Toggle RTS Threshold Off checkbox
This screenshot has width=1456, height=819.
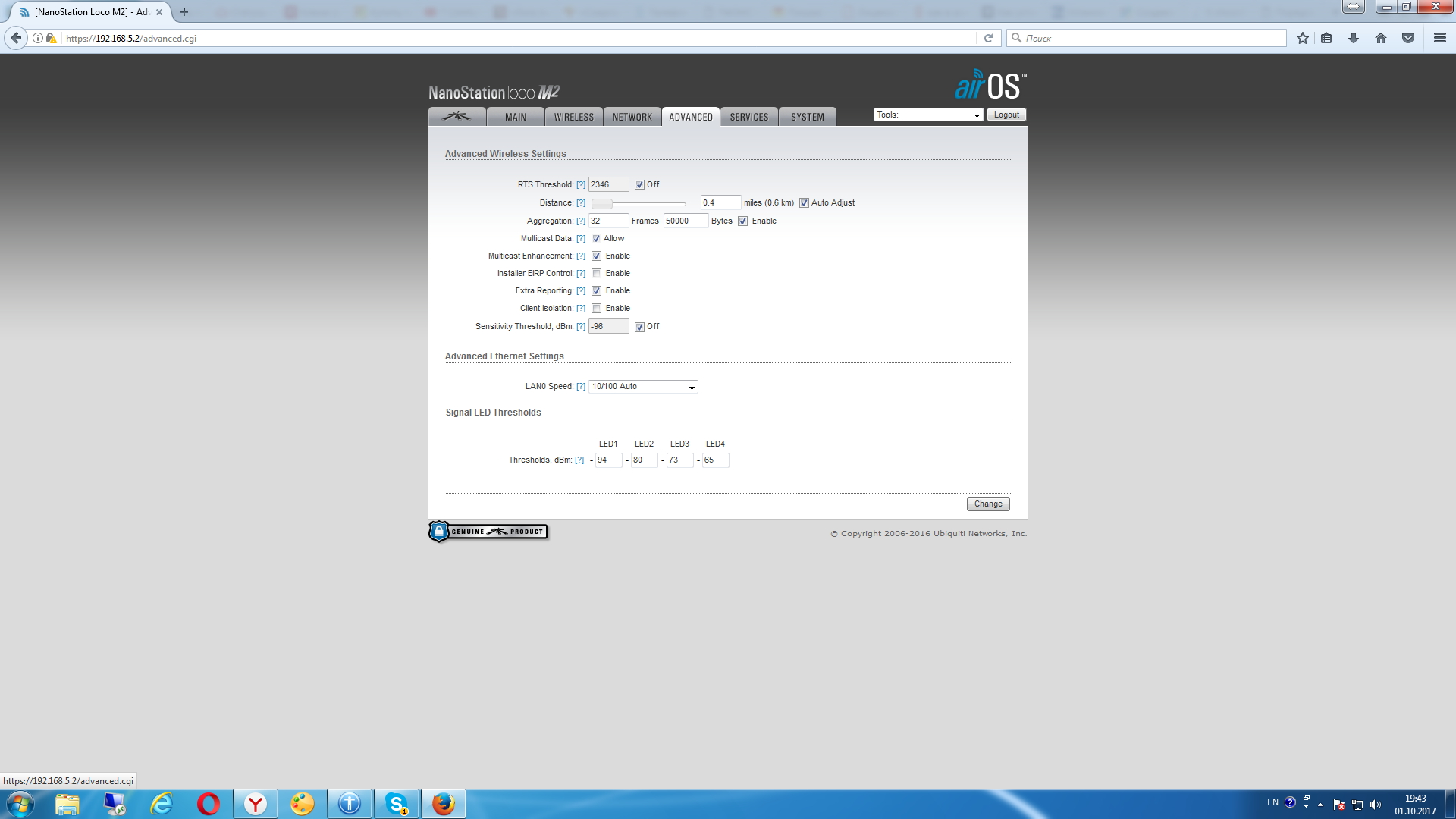coord(639,185)
